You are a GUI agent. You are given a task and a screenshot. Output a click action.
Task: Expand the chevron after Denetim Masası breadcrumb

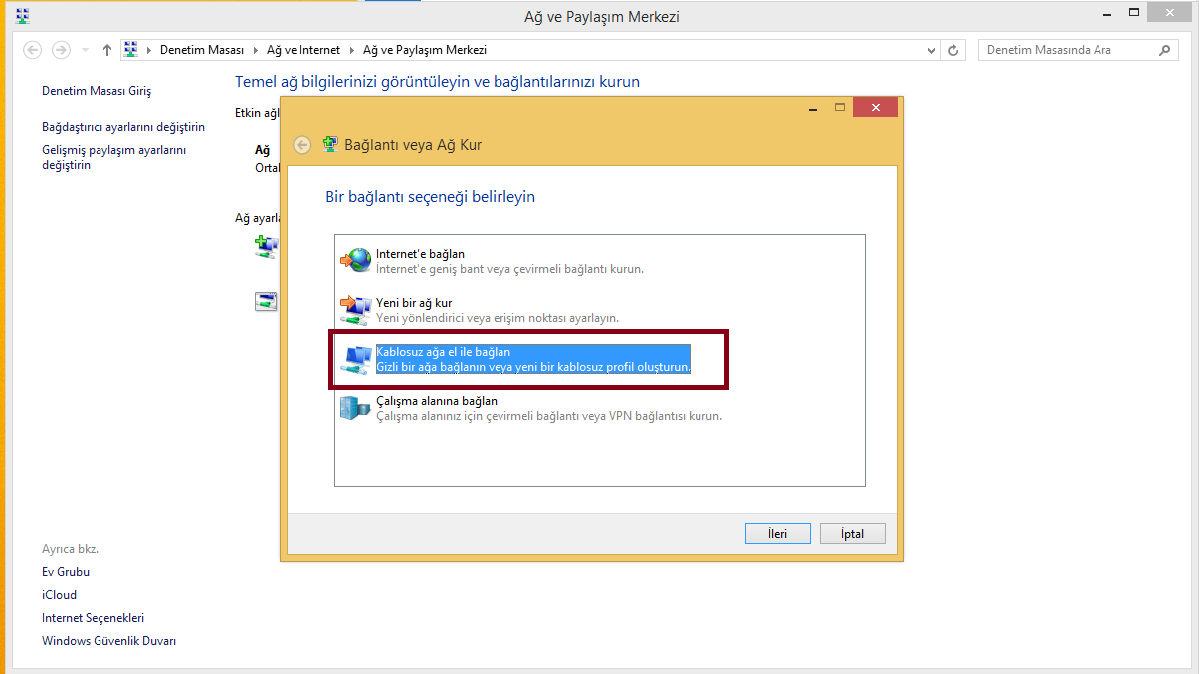(x=256, y=50)
